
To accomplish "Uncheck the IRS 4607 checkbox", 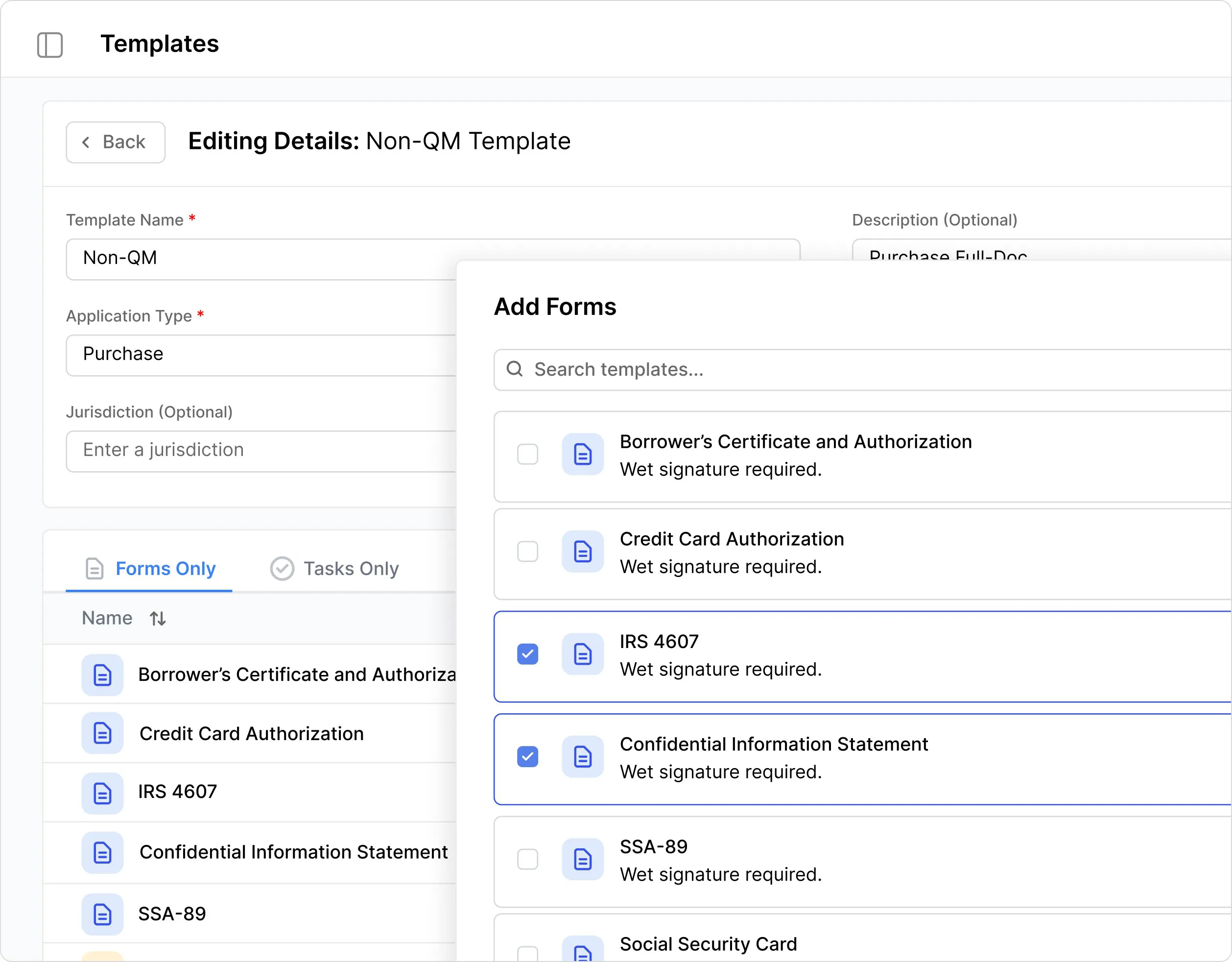I will pos(527,654).
